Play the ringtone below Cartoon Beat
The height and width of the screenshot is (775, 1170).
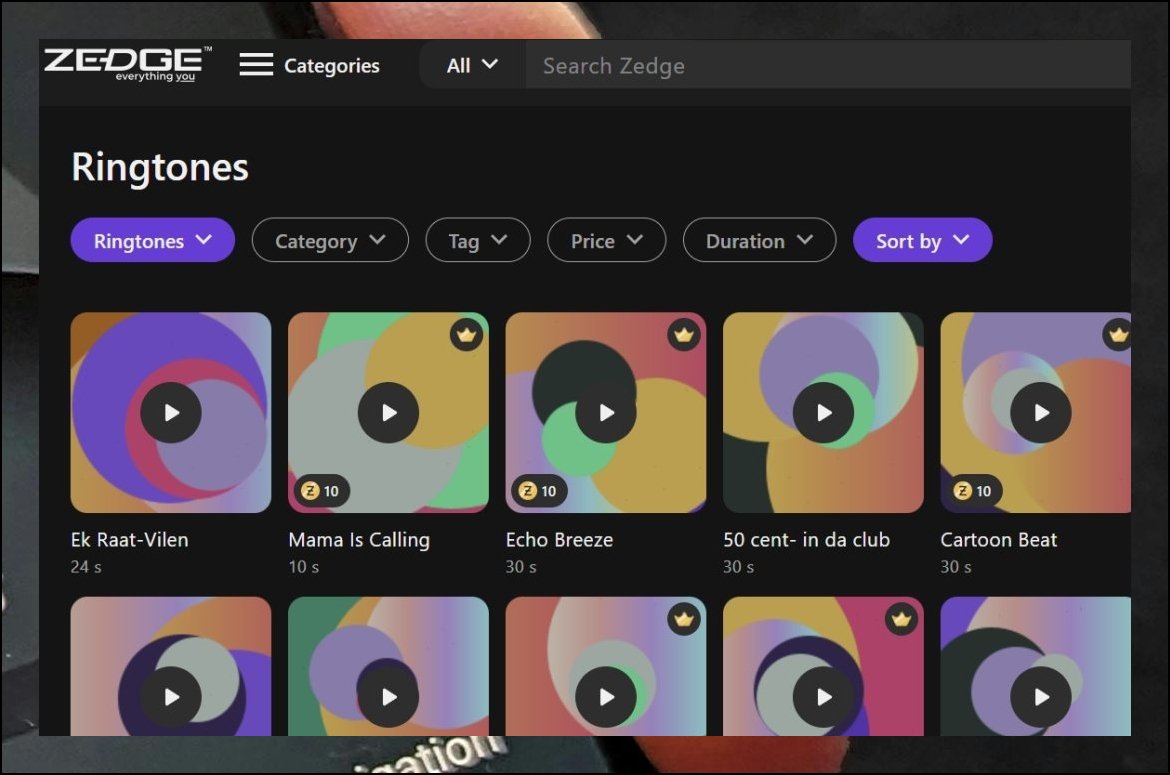[x=1041, y=697]
